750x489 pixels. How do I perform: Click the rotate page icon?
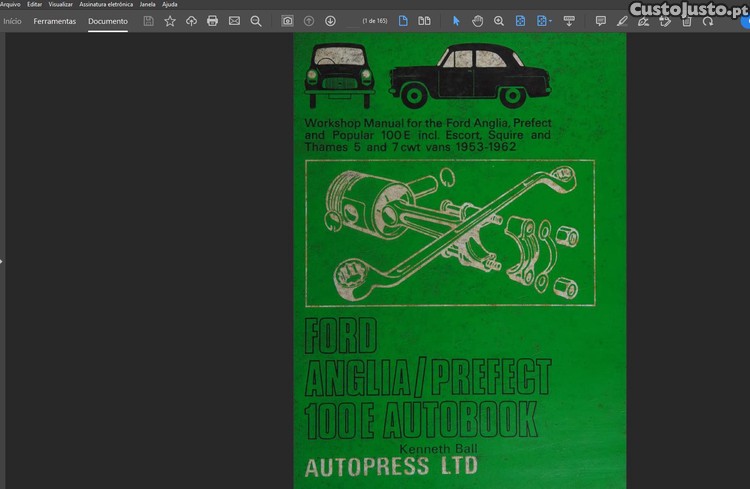708,21
